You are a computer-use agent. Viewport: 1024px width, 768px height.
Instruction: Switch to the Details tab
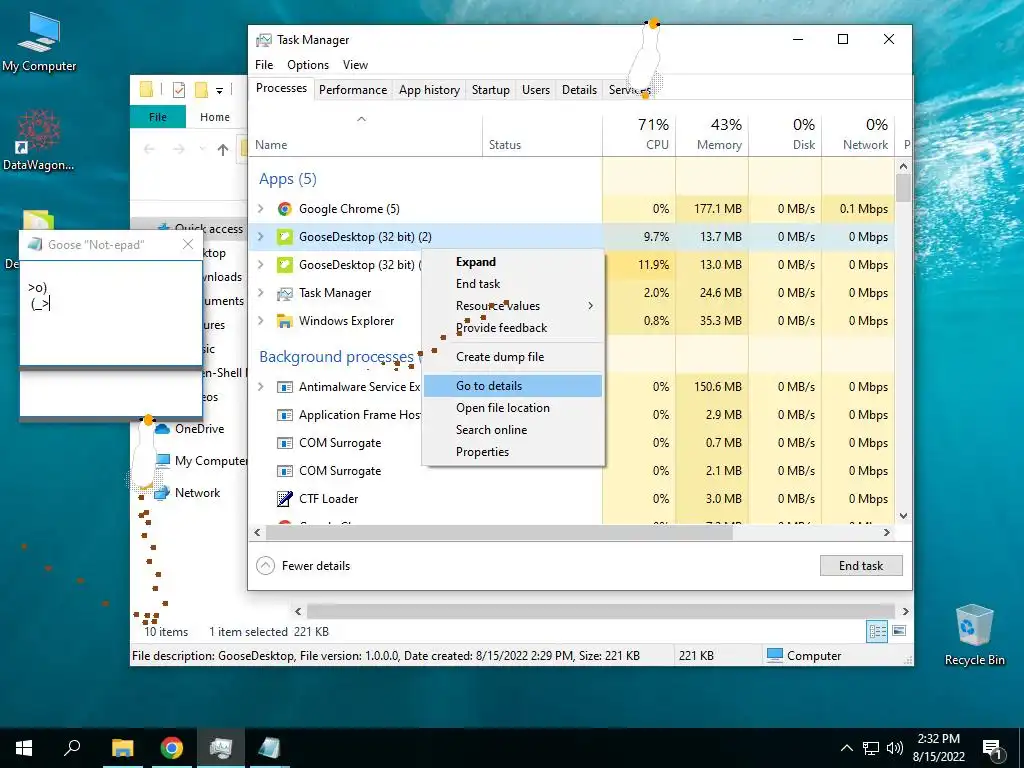(579, 90)
